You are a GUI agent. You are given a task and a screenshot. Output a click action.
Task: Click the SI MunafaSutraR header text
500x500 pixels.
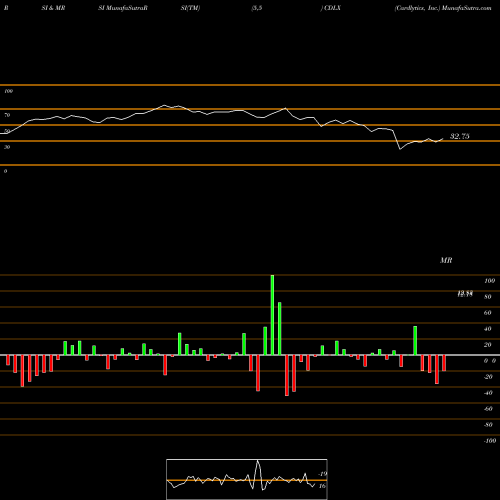coord(123,8)
